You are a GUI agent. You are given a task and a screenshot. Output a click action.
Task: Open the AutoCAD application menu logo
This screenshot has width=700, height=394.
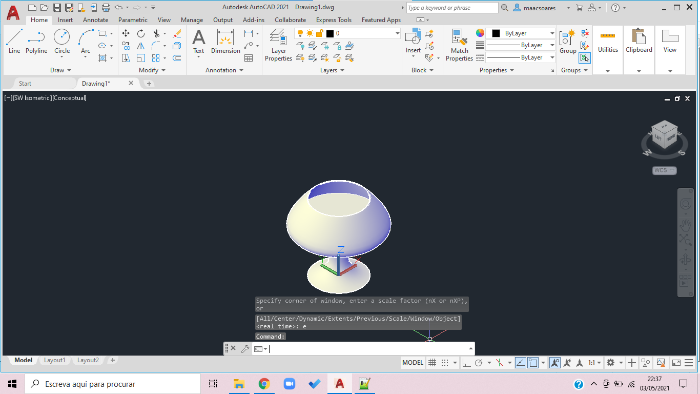pos(13,13)
